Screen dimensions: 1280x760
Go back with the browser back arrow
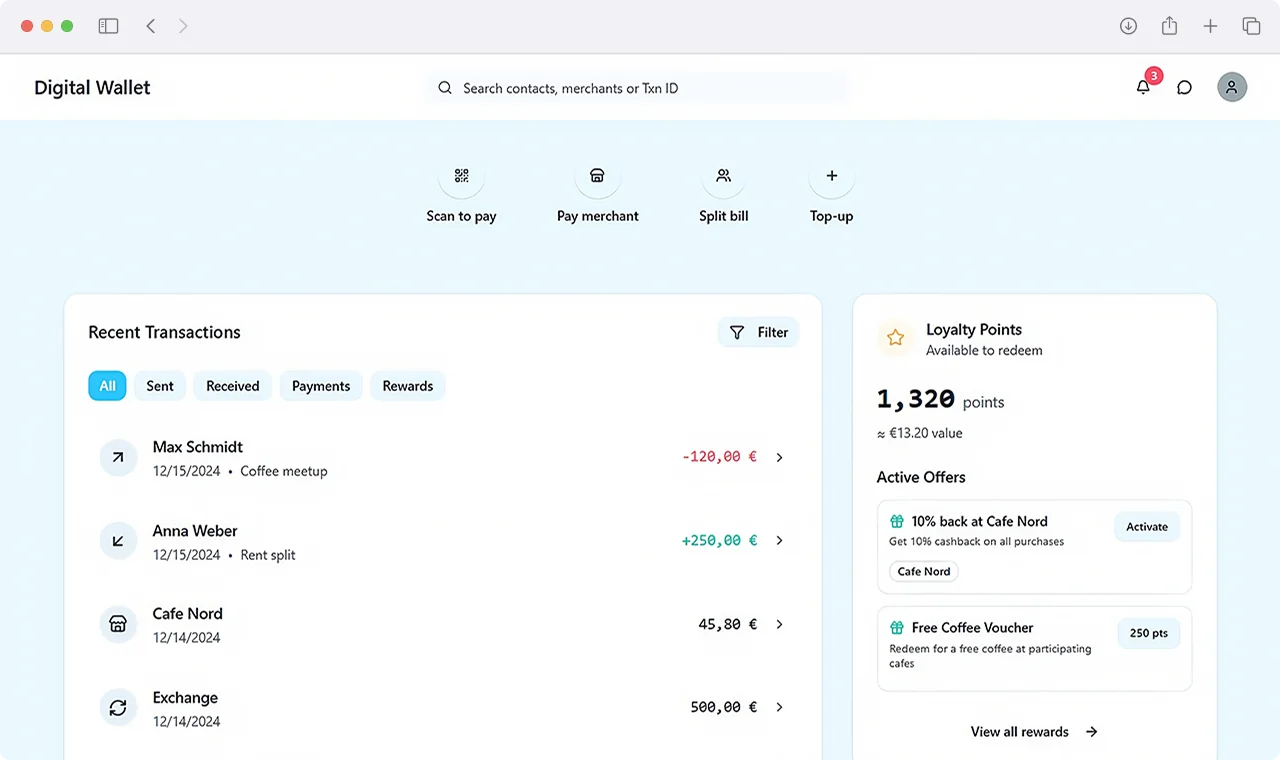coord(151,26)
